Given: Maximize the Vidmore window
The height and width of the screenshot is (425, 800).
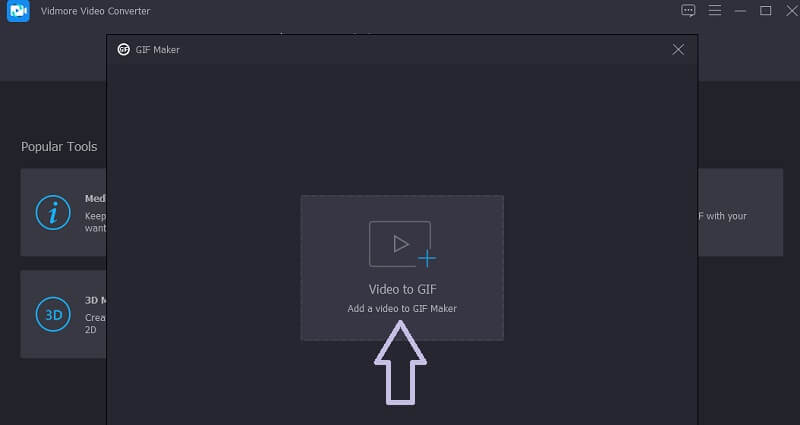Looking at the screenshot, I should (765, 10).
